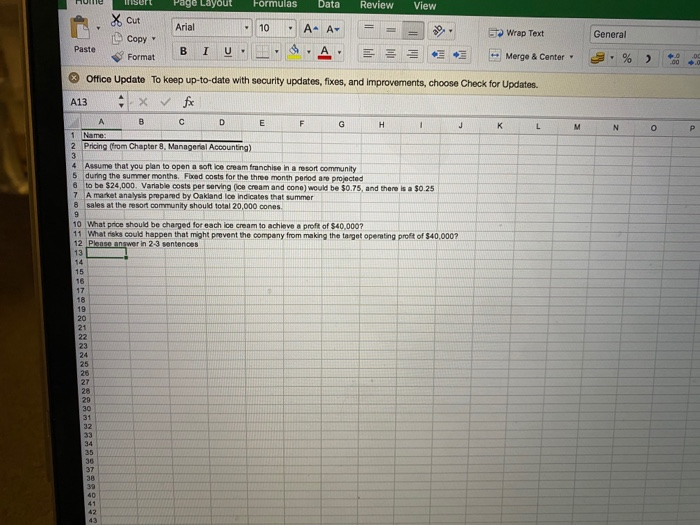Decrease font size with smaller A icon

tap(333, 29)
